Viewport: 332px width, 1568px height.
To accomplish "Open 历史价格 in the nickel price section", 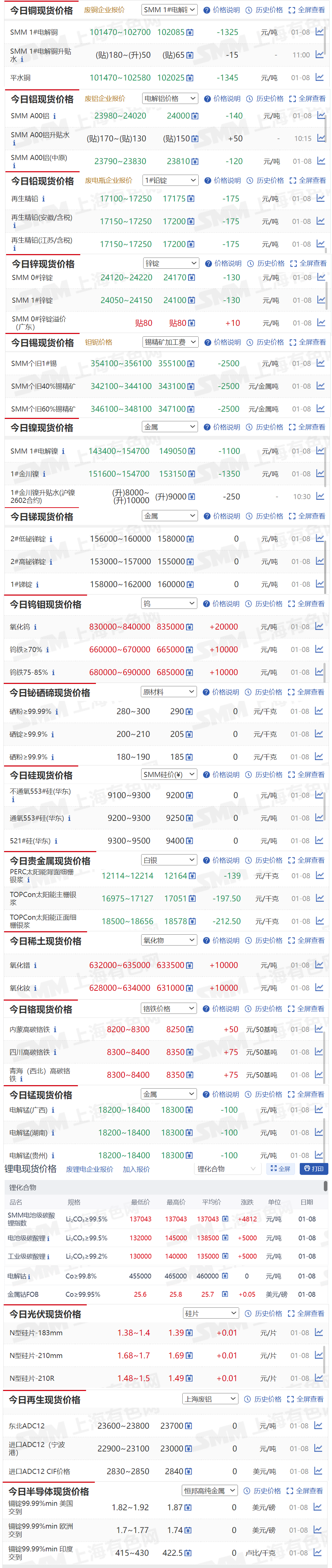I will (265, 427).
